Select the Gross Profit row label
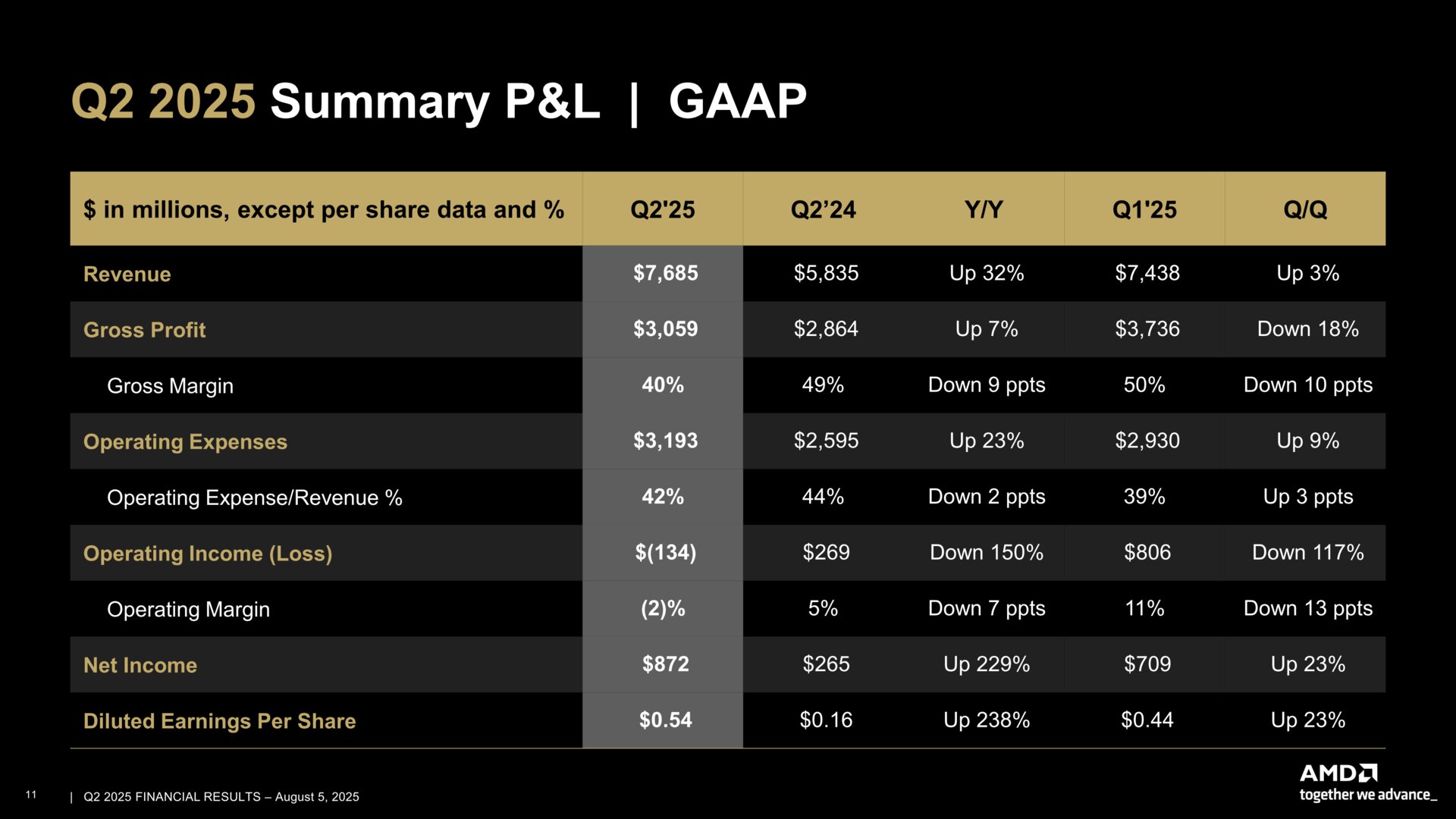This screenshot has height=819, width=1456. [144, 330]
